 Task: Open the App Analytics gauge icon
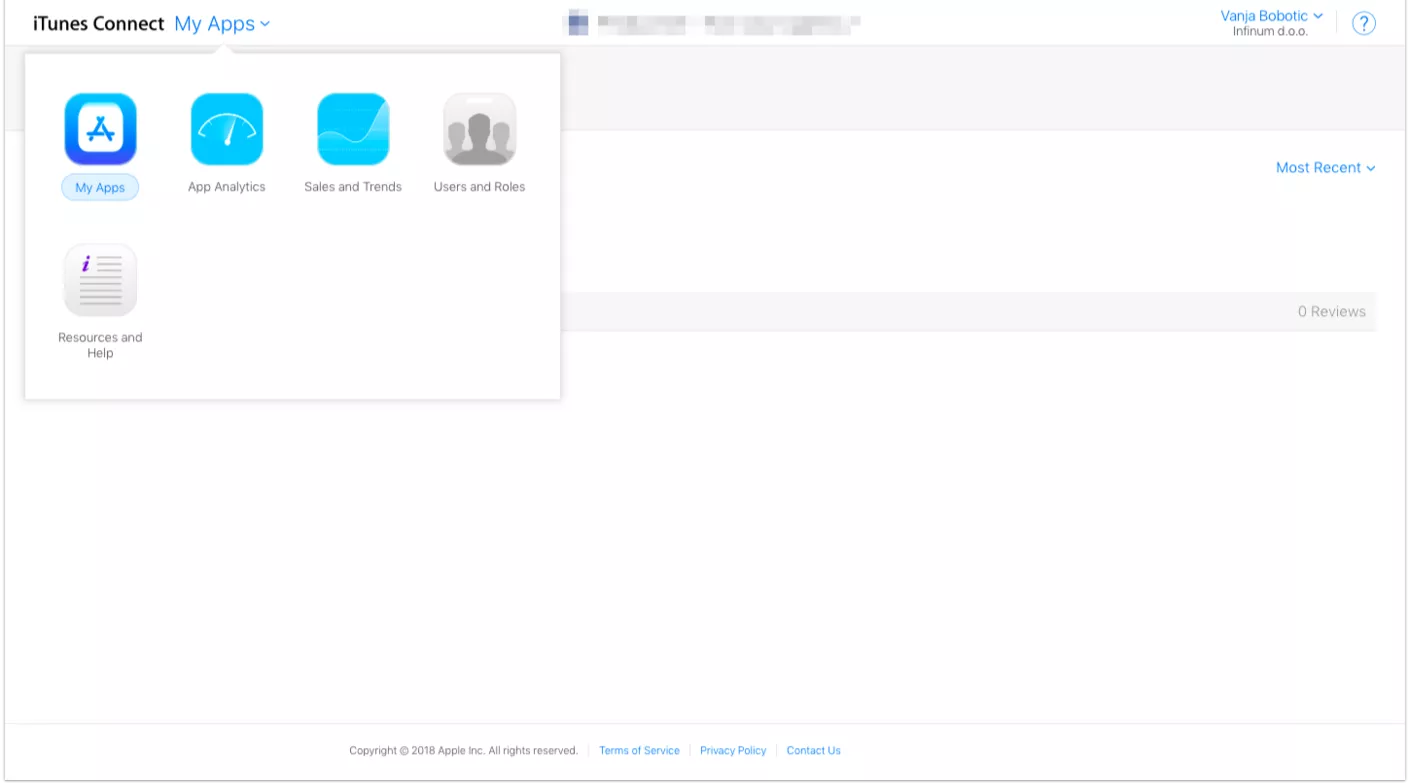pyautogui.click(x=227, y=129)
